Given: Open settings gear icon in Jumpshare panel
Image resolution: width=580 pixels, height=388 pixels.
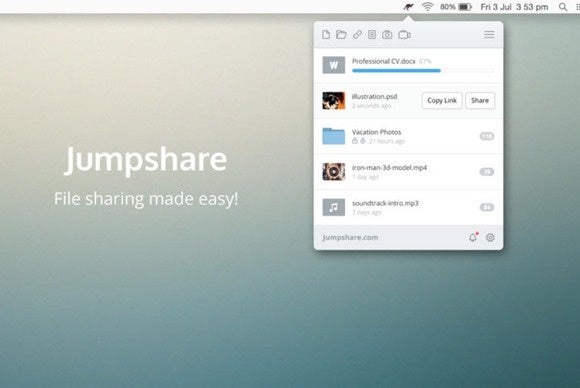Looking at the screenshot, I should tap(490, 237).
